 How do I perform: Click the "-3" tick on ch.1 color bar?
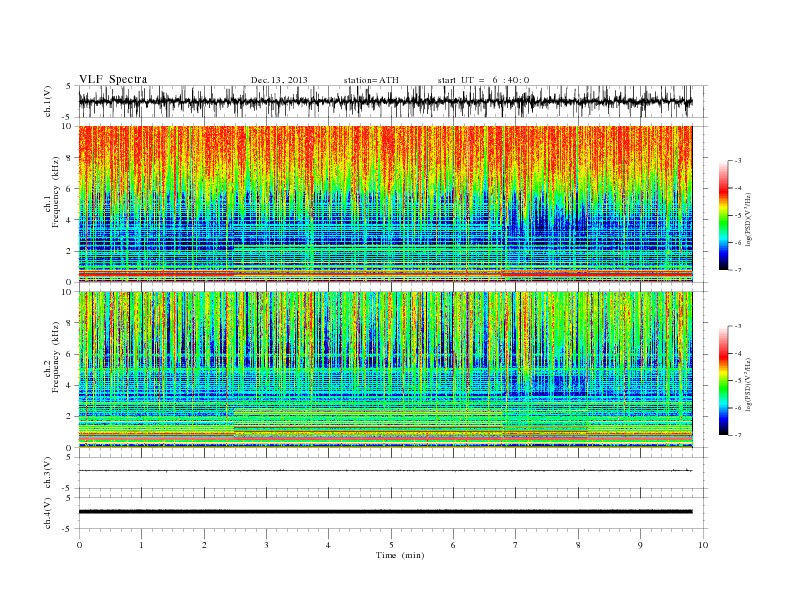(737, 161)
